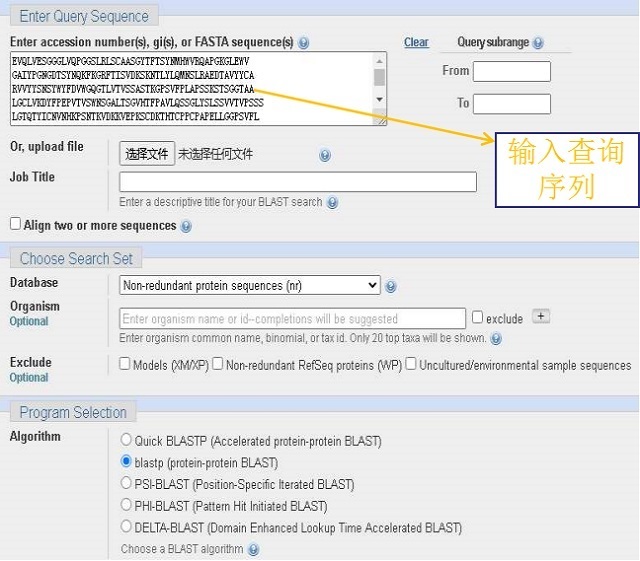
Task: Tick Models (XM/XP) exclude checkbox
Action: (124, 363)
